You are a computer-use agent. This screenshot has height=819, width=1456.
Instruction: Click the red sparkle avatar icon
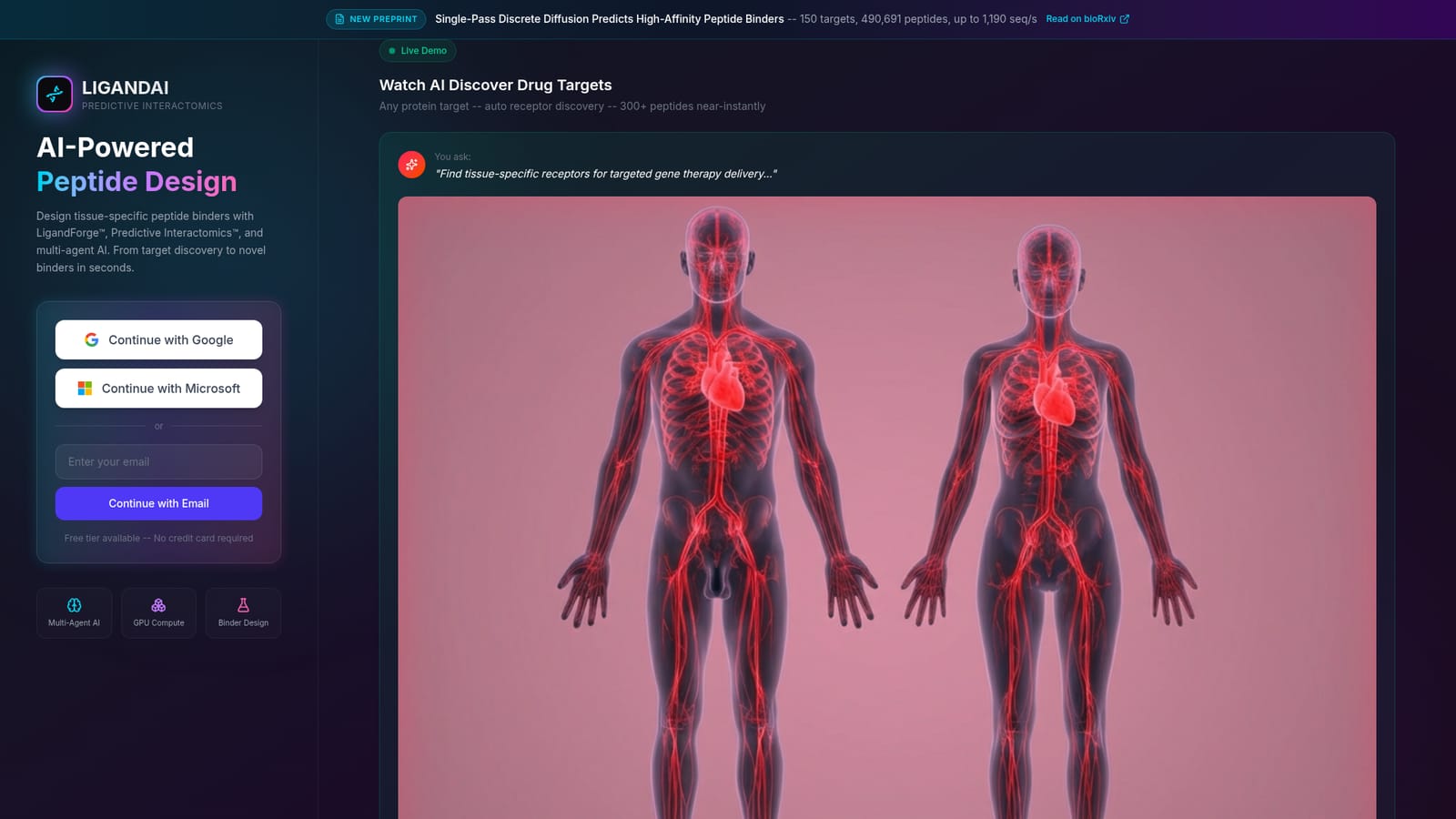(x=411, y=165)
